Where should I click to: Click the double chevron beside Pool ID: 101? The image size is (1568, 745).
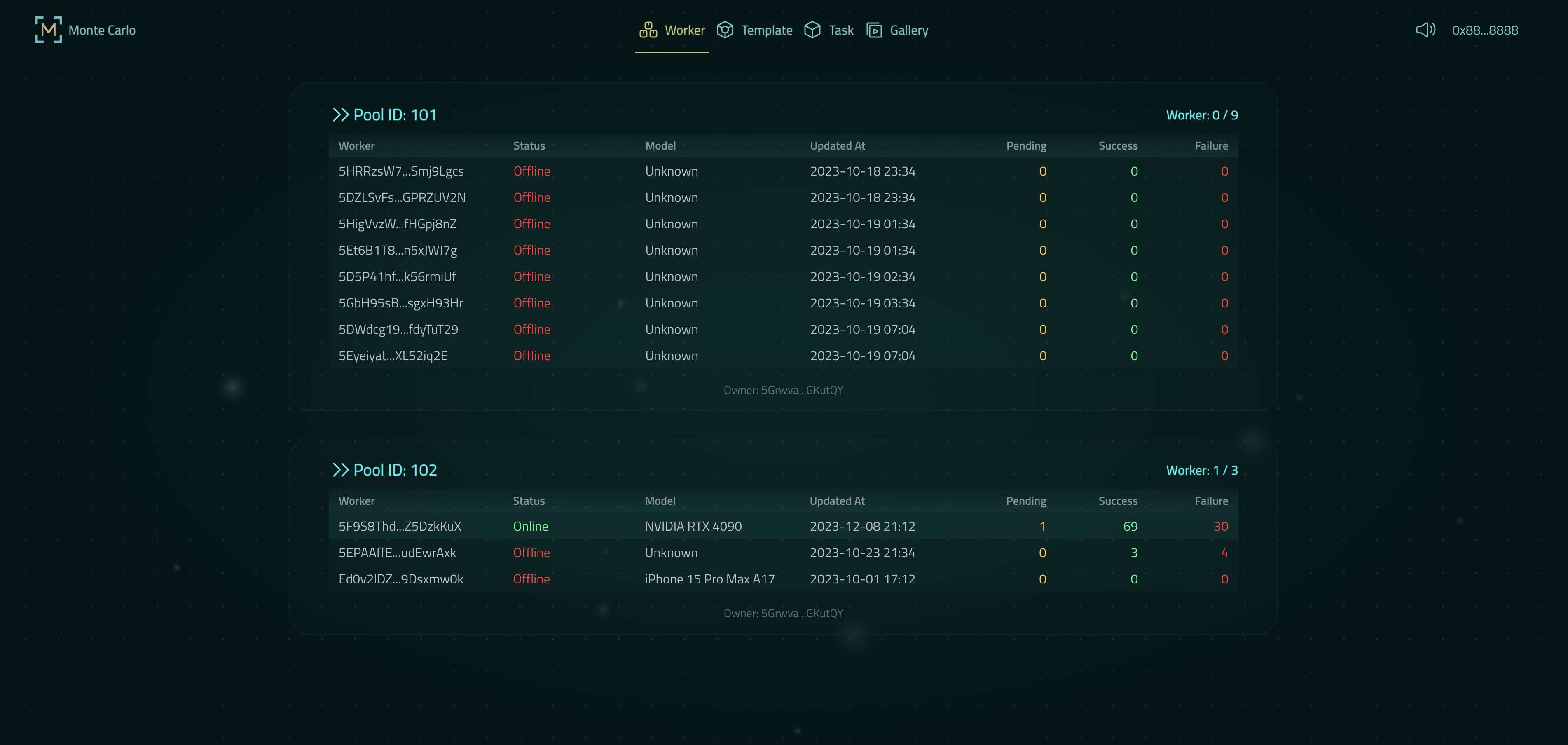(x=340, y=115)
